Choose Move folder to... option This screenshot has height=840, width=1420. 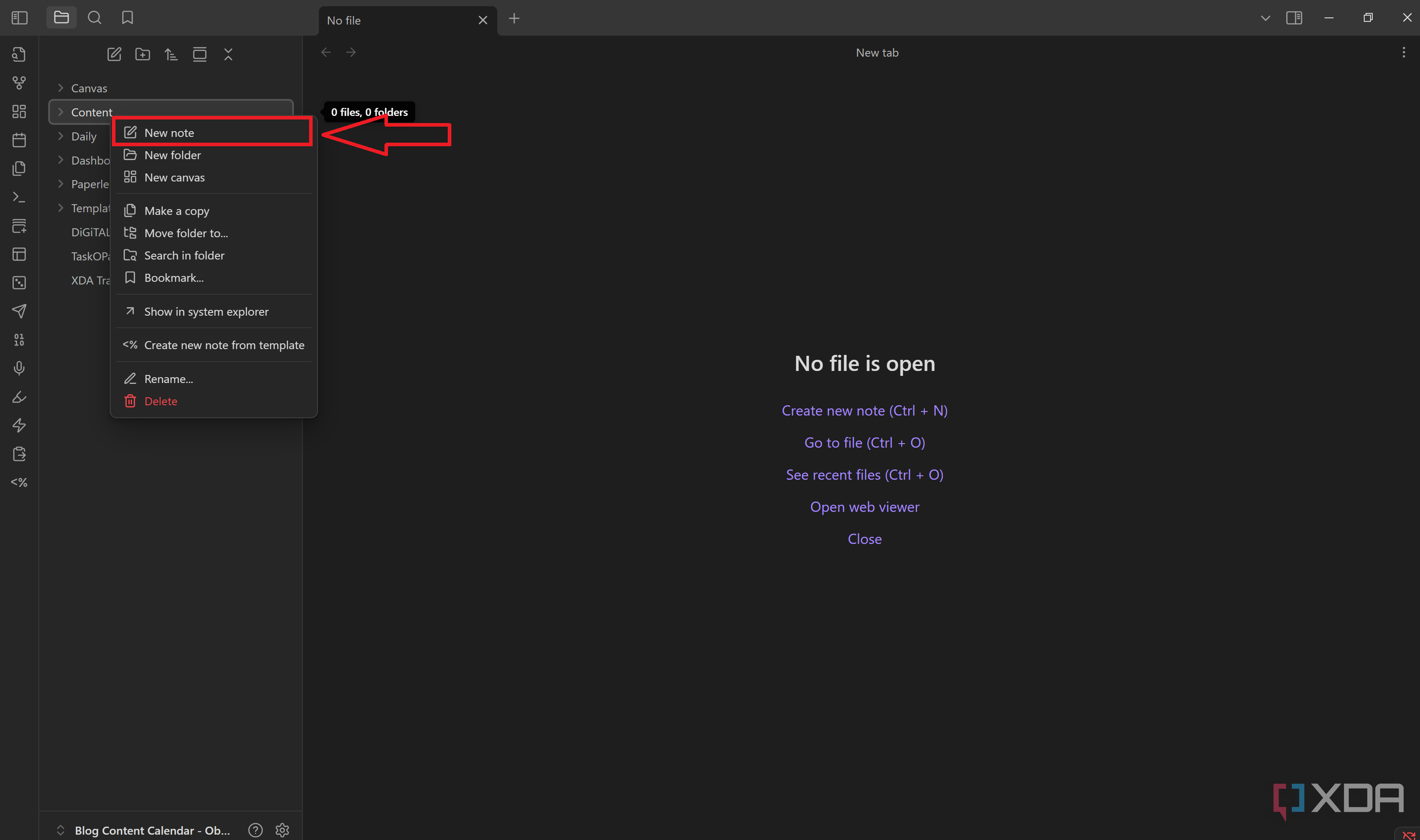click(x=214, y=233)
